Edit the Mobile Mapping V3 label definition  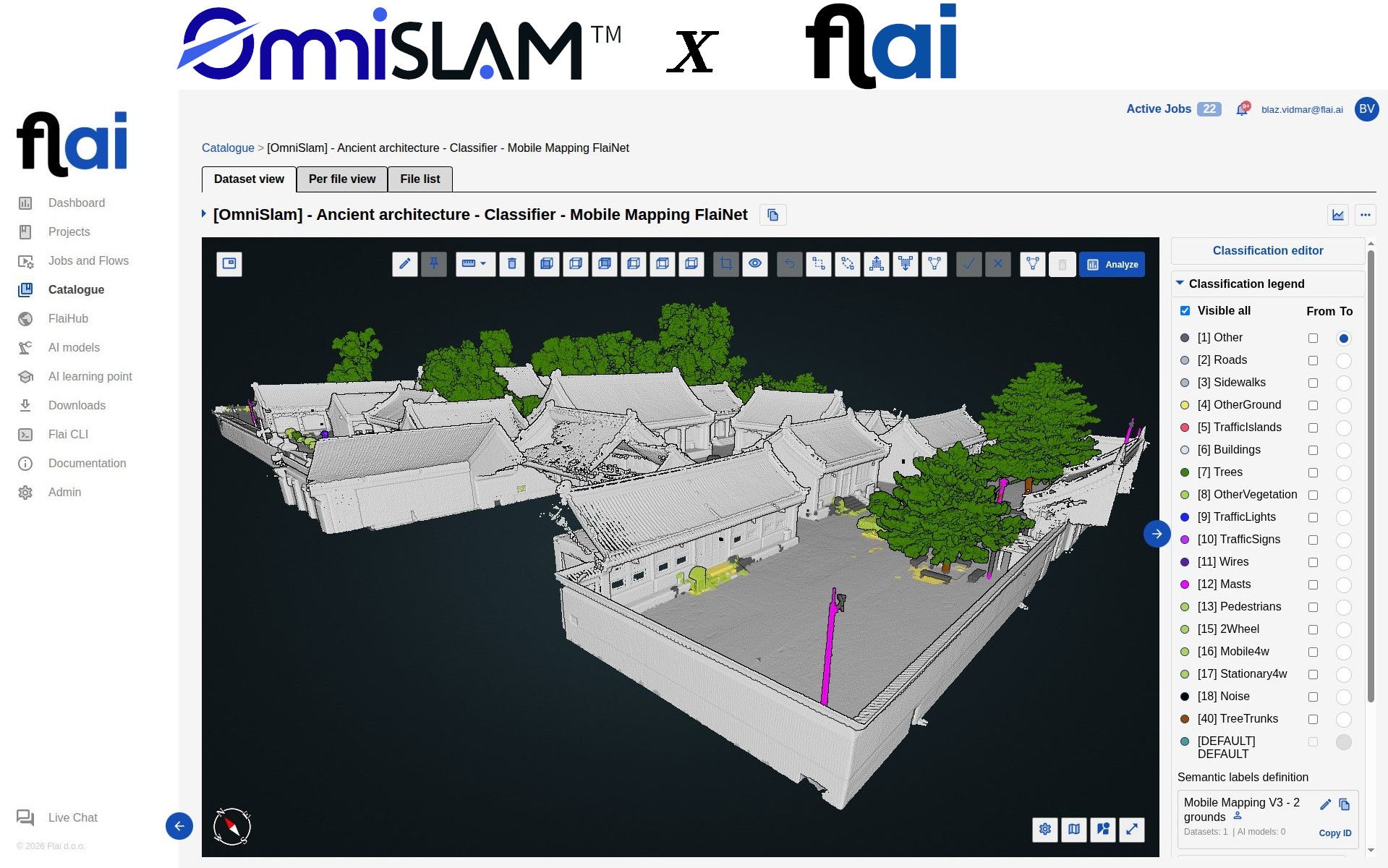pyautogui.click(x=1325, y=804)
